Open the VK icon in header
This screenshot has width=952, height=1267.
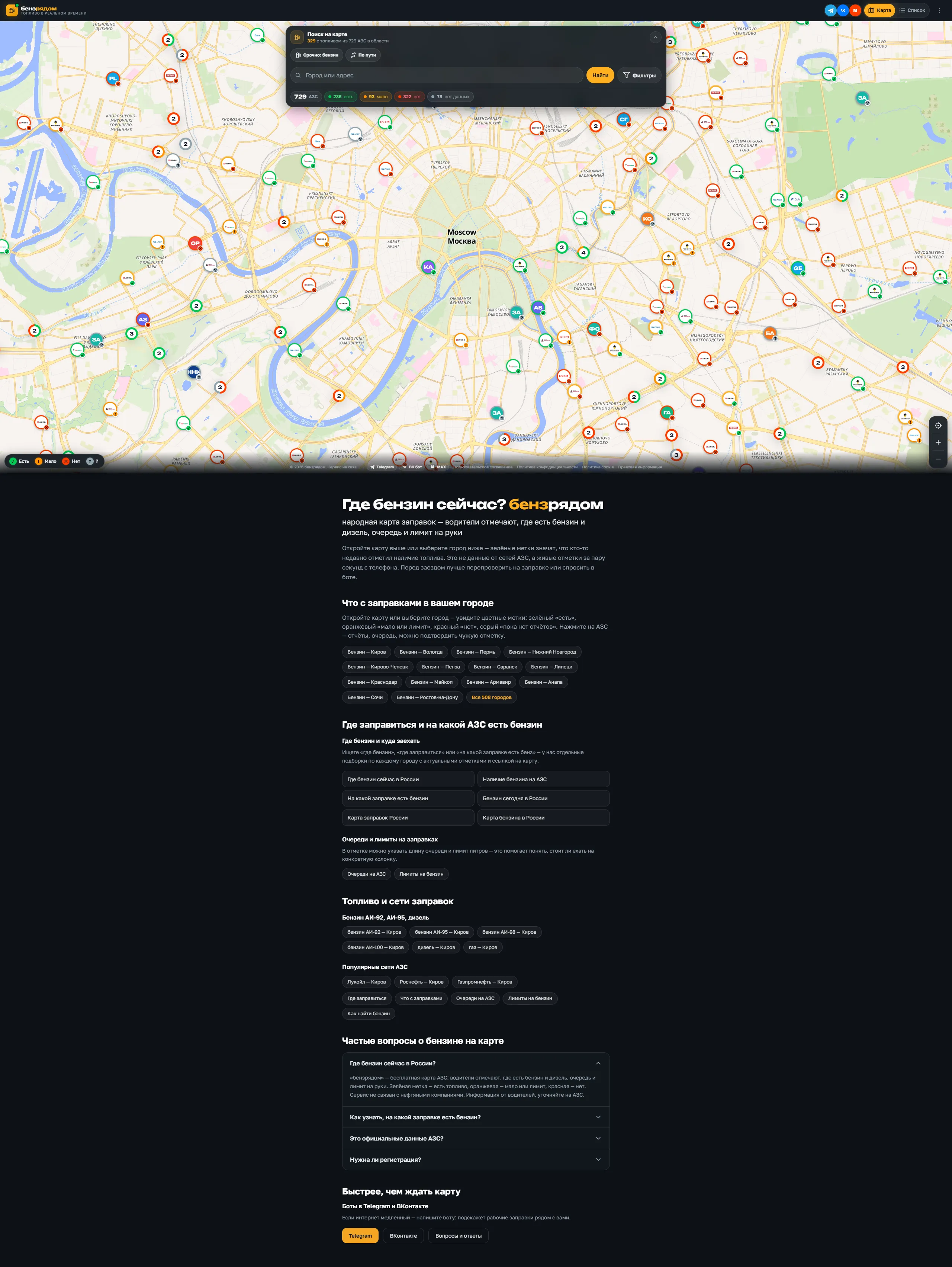(843, 10)
